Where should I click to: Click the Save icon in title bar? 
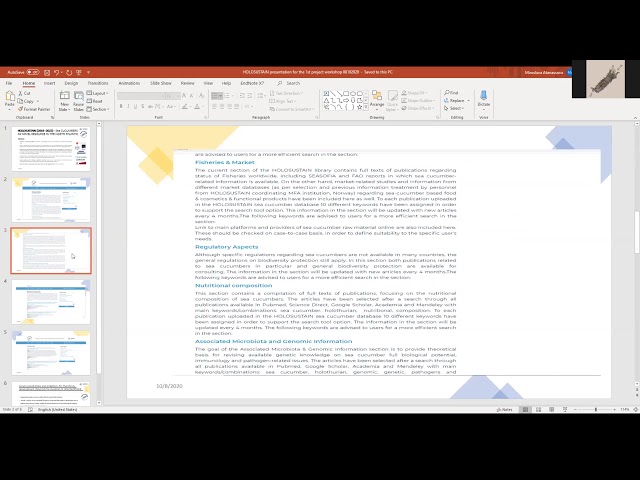[x=45, y=72]
